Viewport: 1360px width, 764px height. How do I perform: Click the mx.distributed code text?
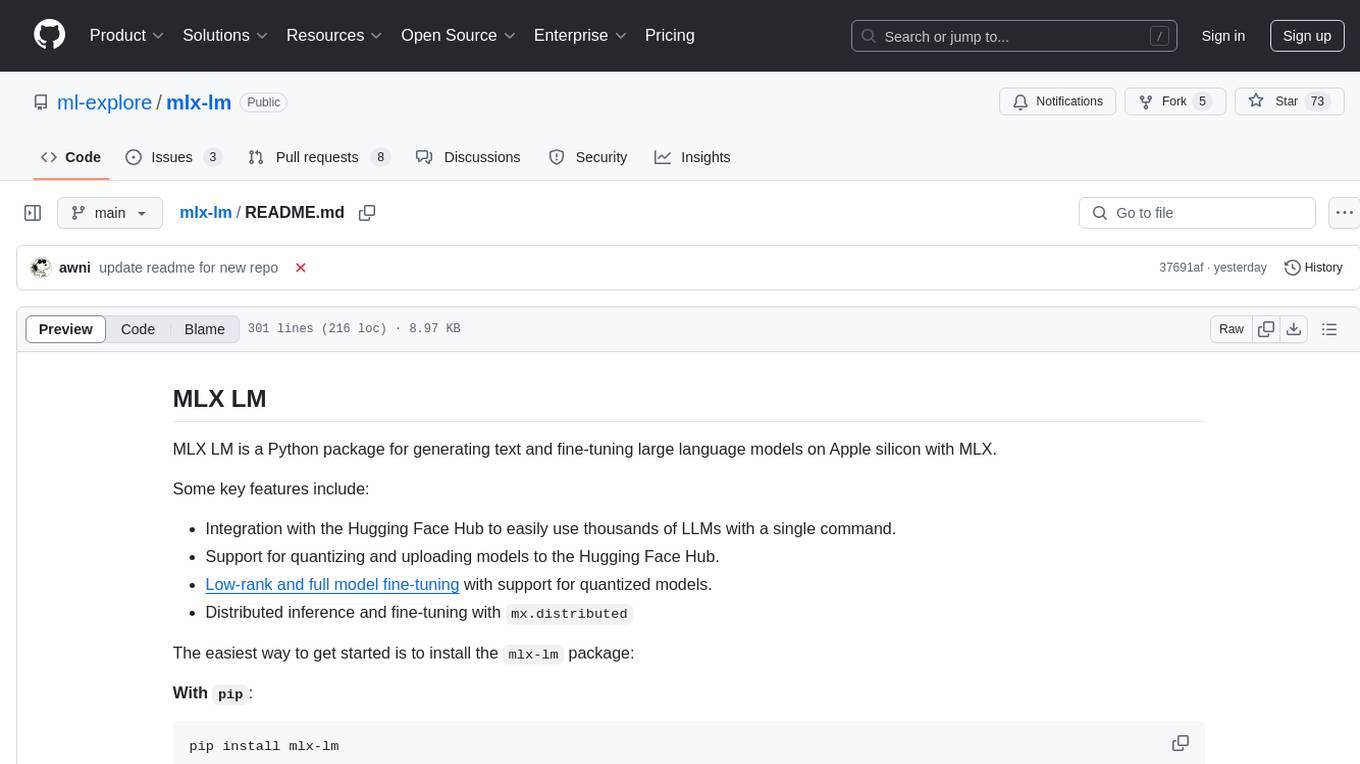[569, 613]
